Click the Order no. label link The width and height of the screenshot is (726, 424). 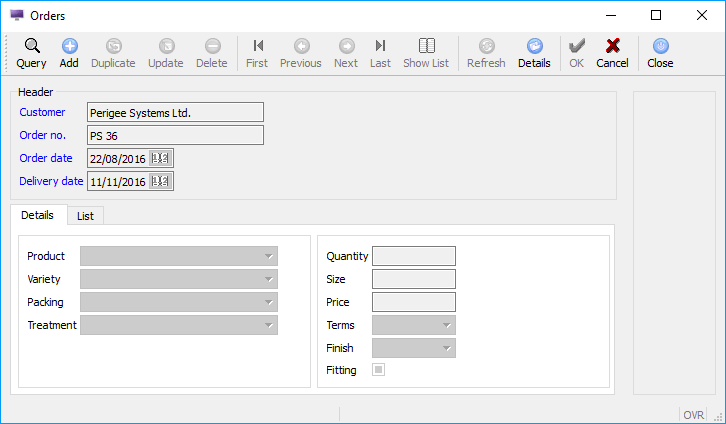42,135
